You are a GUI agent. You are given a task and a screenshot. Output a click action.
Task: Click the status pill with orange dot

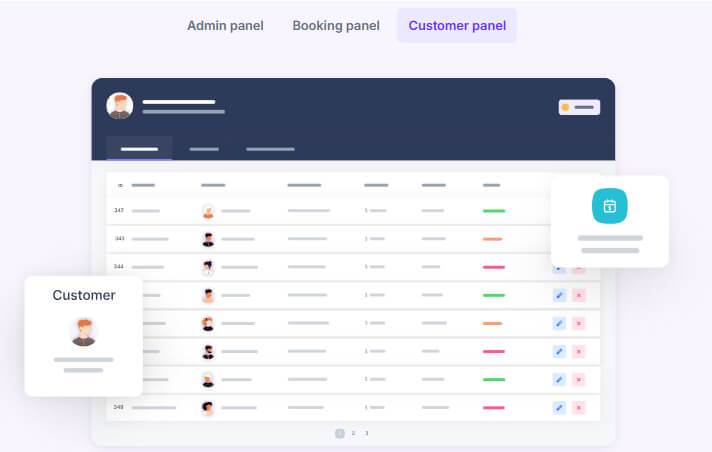tap(579, 107)
